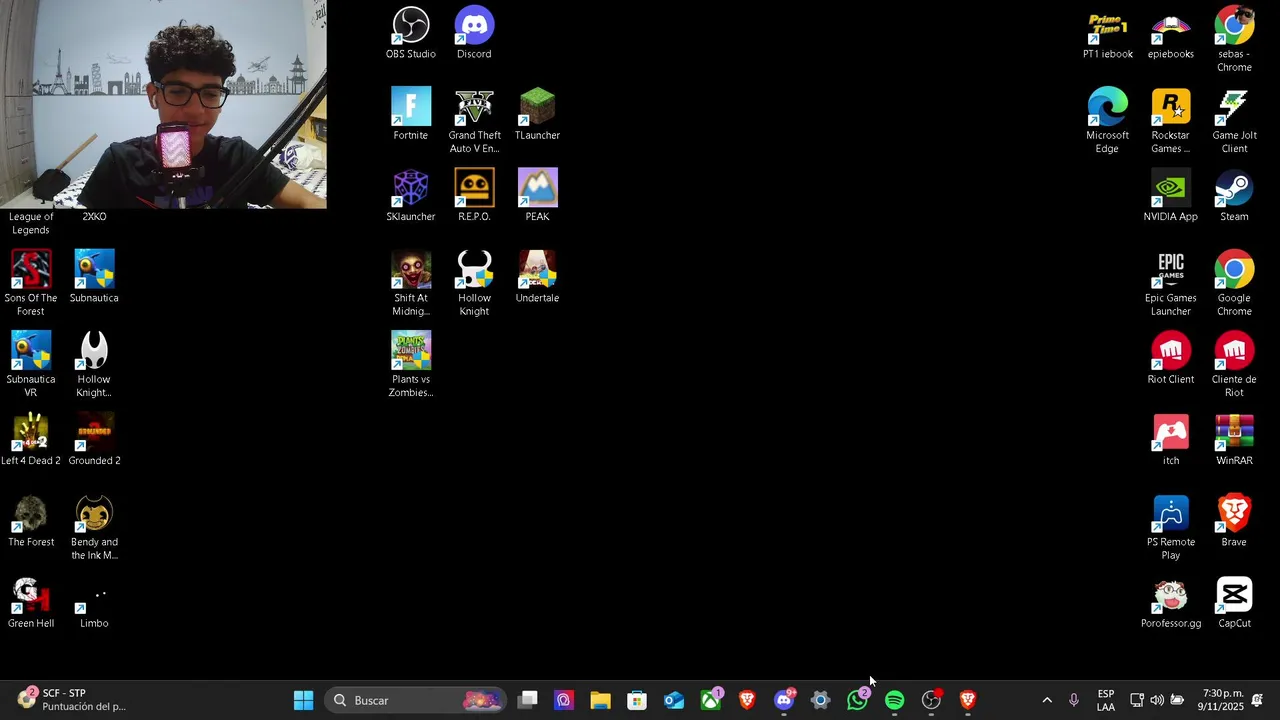Image resolution: width=1280 pixels, height=720 pixels.
Task: Launch Discord from the desktop shortcut
Action: point(474,33)
